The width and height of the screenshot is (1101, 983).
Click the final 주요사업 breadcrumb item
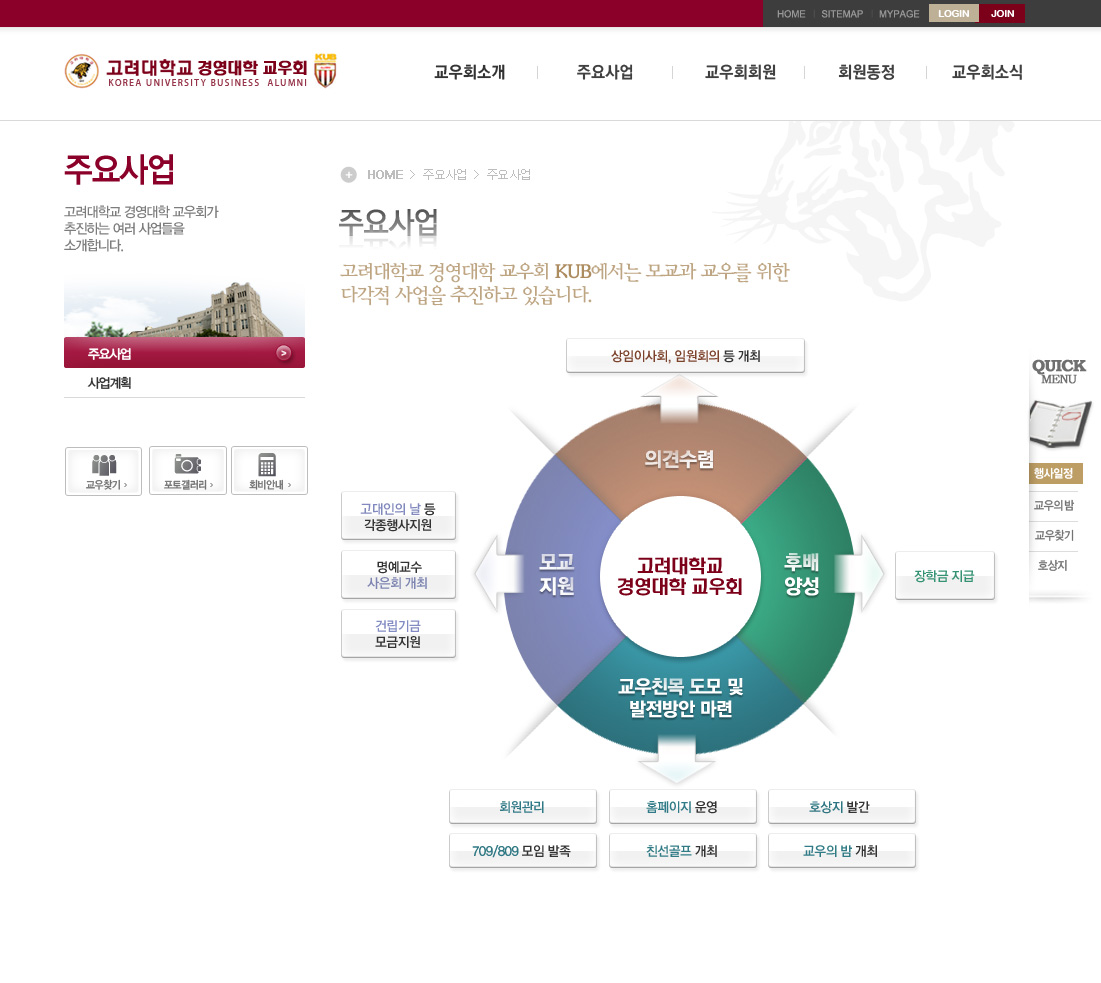tap(508, 174)
